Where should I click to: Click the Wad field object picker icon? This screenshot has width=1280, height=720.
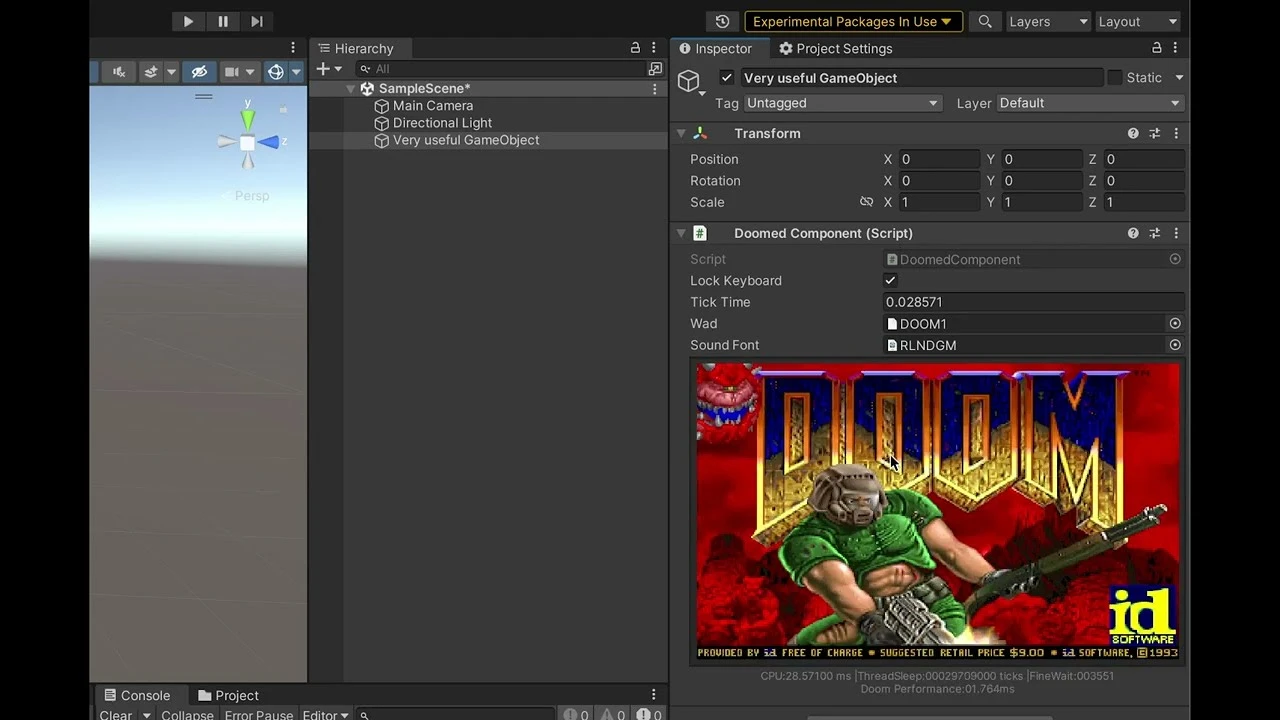point(1175,324)
